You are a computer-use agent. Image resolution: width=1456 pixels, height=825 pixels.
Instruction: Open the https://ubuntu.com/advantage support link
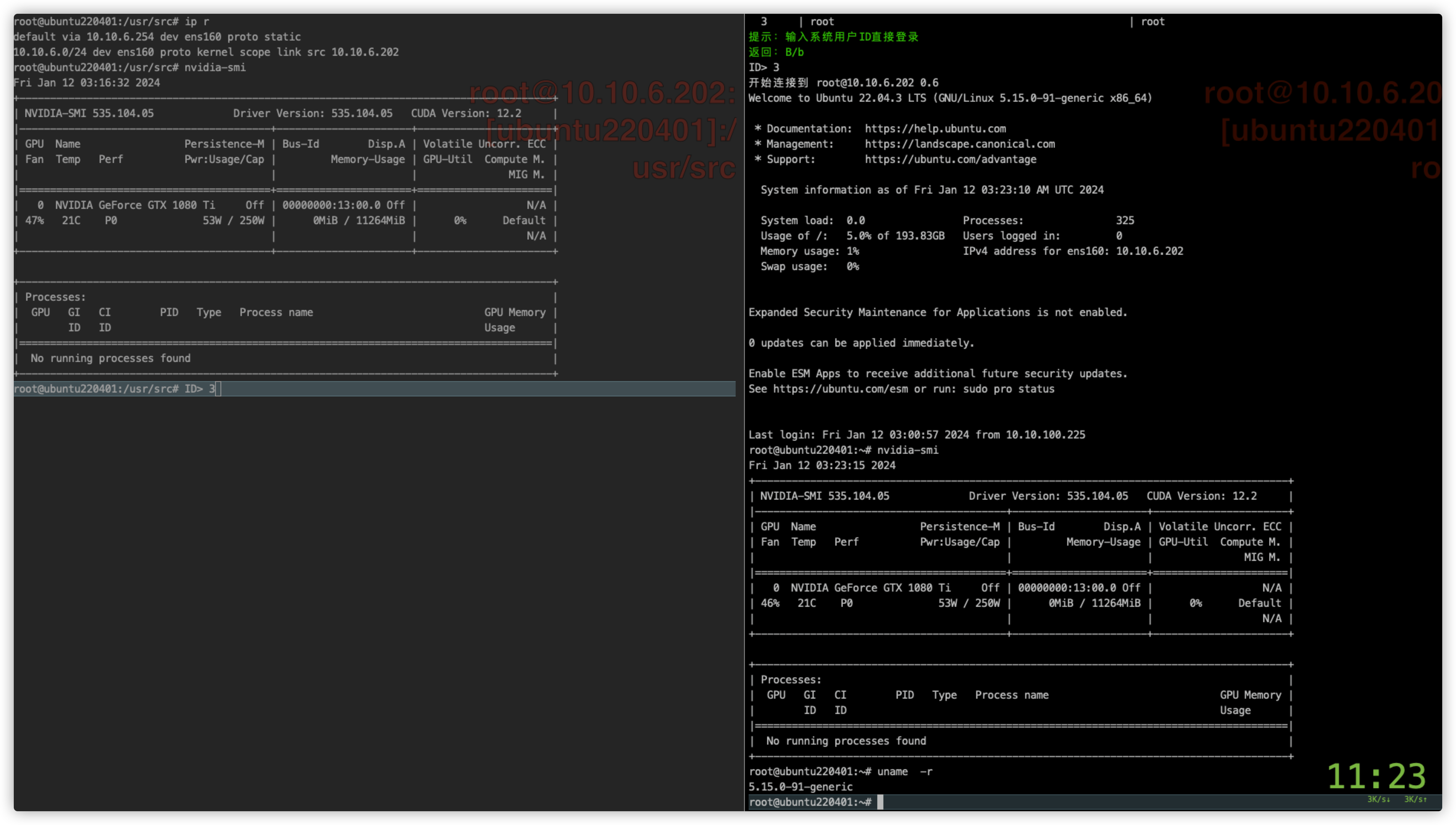pyautogui.click(x=950, y=159)
